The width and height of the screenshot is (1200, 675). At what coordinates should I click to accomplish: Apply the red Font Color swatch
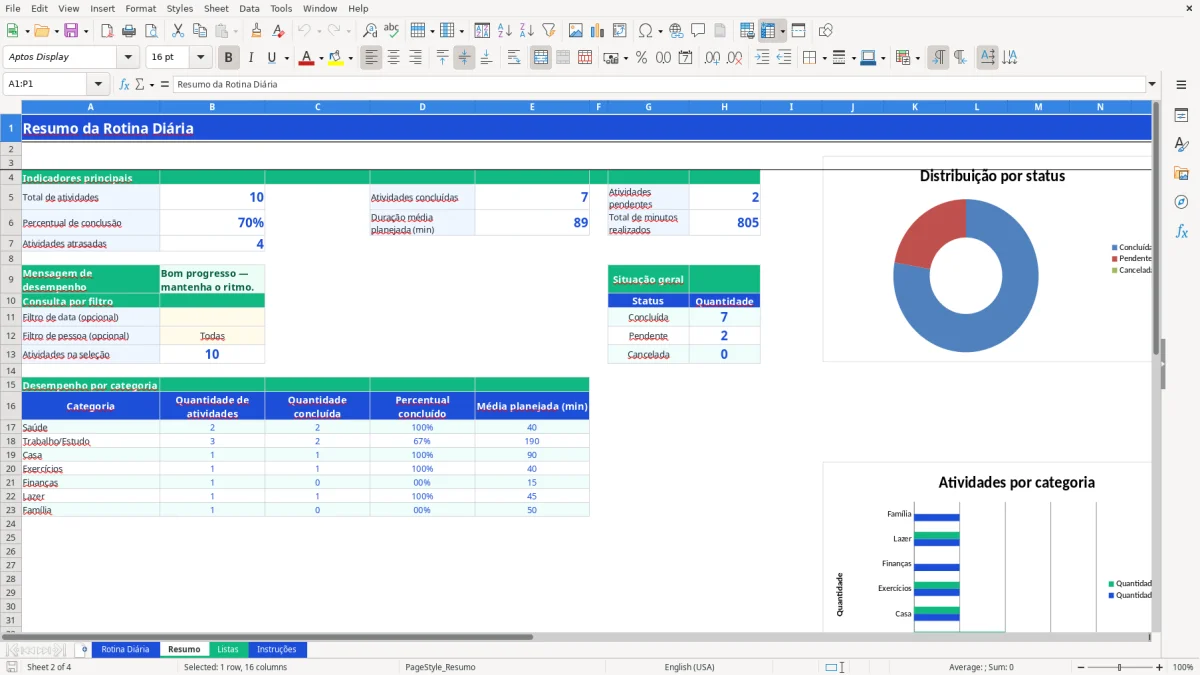tap(305, 58)
